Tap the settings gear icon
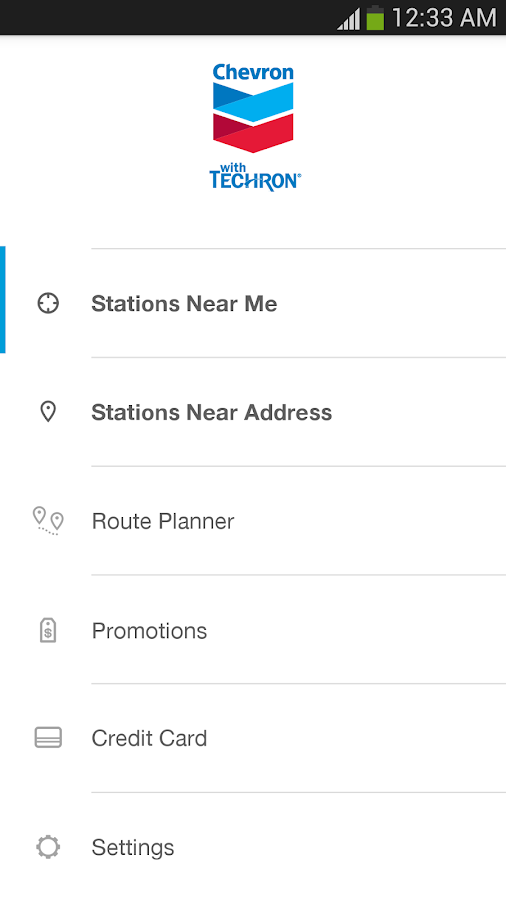This screenshot has width=506, height=900. click(x=48, y=847)
